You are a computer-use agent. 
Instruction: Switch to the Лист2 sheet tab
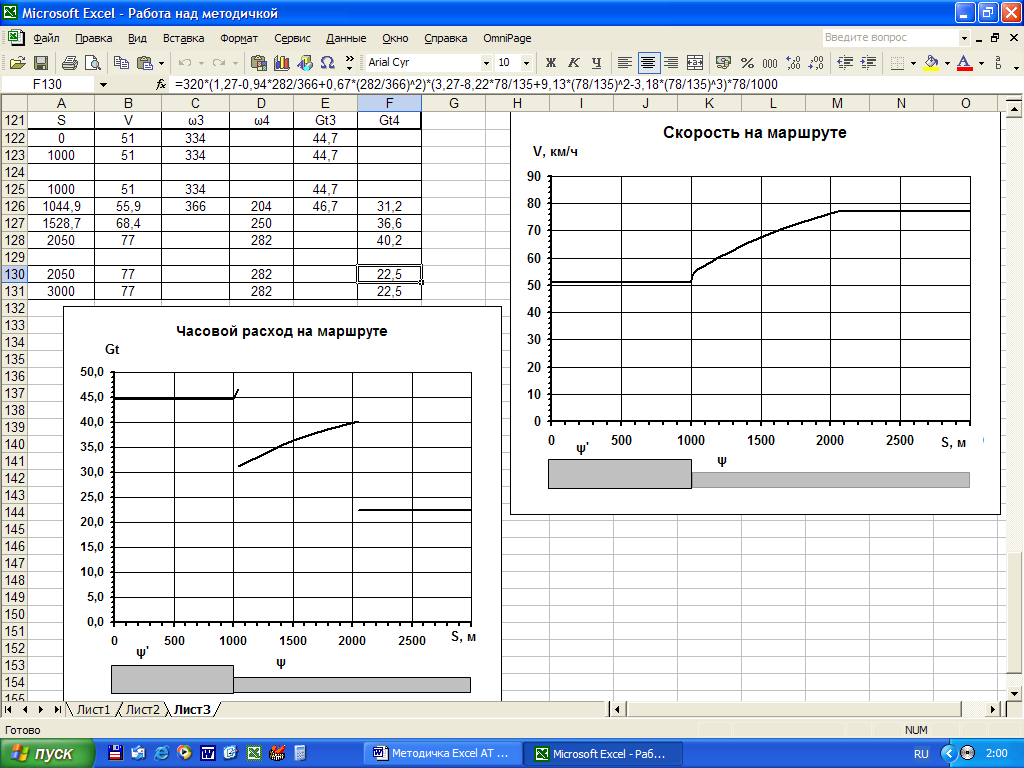[142, 709]
